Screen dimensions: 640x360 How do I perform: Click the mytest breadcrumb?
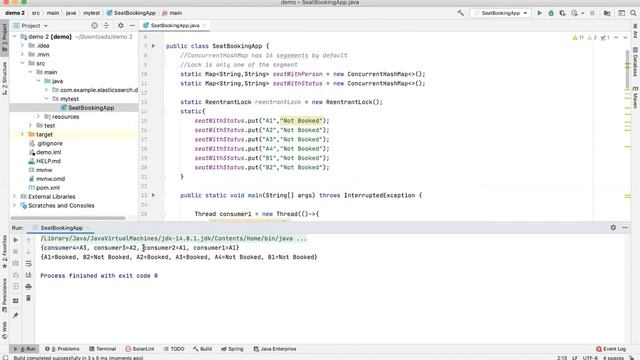[91, 13]
